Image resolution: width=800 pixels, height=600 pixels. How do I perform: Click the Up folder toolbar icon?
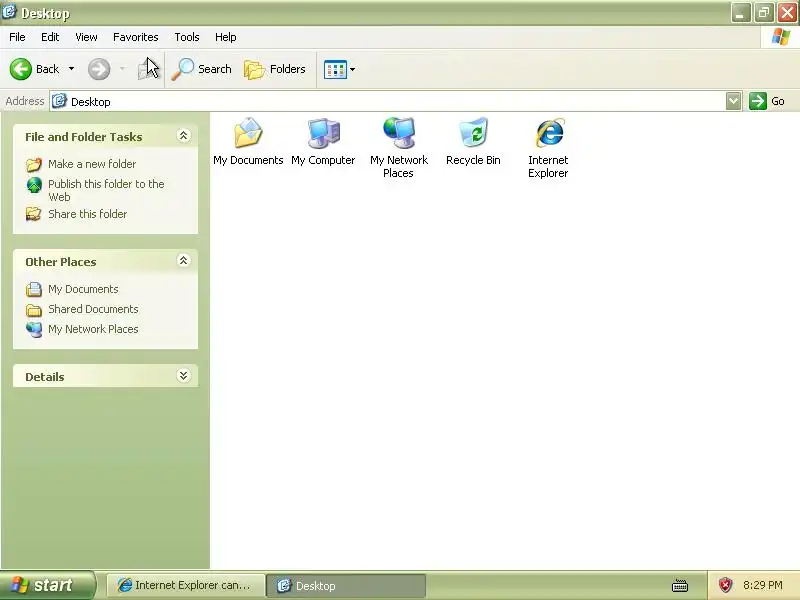[147, 69]
